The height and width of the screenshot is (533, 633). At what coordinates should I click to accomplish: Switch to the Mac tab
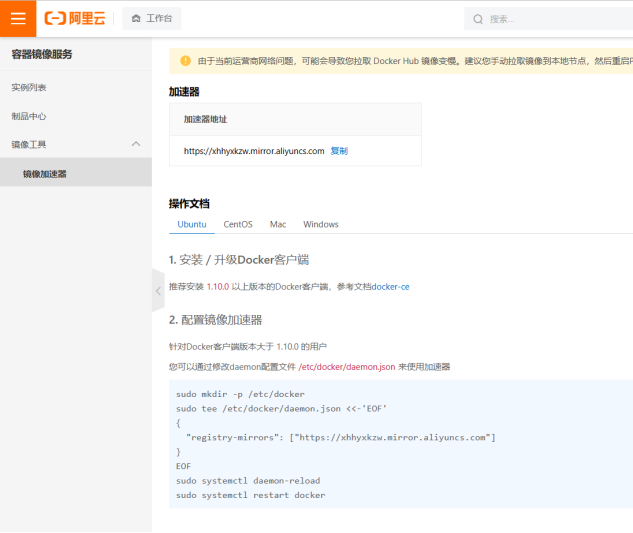coord(278,225)
